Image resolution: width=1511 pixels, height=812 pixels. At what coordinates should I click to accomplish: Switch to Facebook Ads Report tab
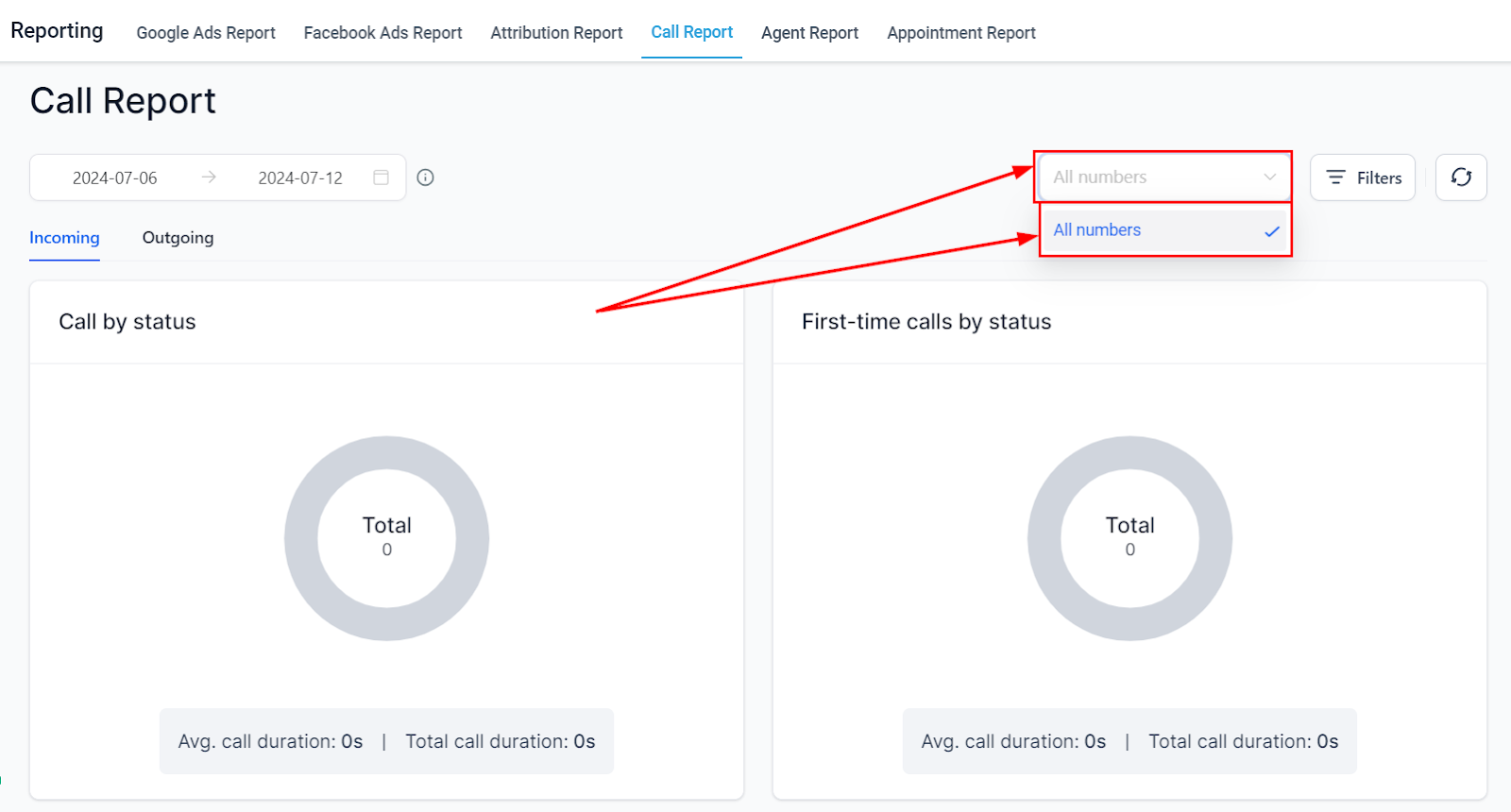(x=382, y=33)
